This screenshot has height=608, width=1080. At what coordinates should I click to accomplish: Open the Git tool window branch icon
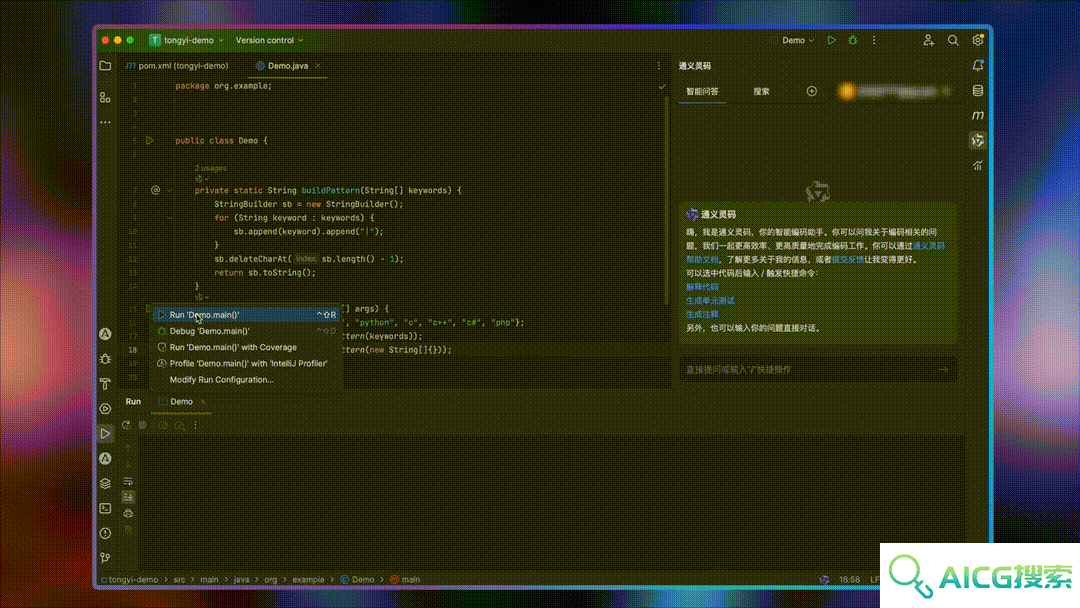[105, 558]
